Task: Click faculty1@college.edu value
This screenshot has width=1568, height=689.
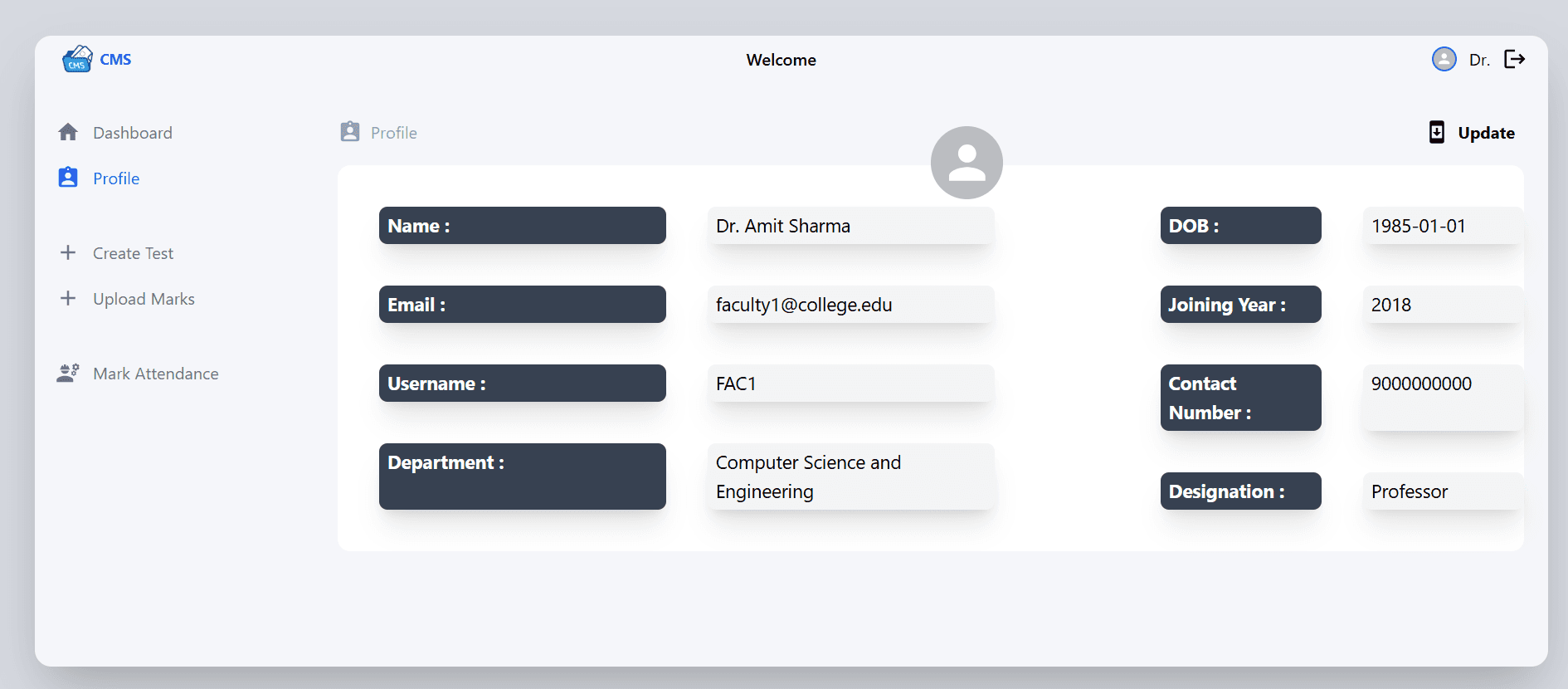Action: click(851, 305)
